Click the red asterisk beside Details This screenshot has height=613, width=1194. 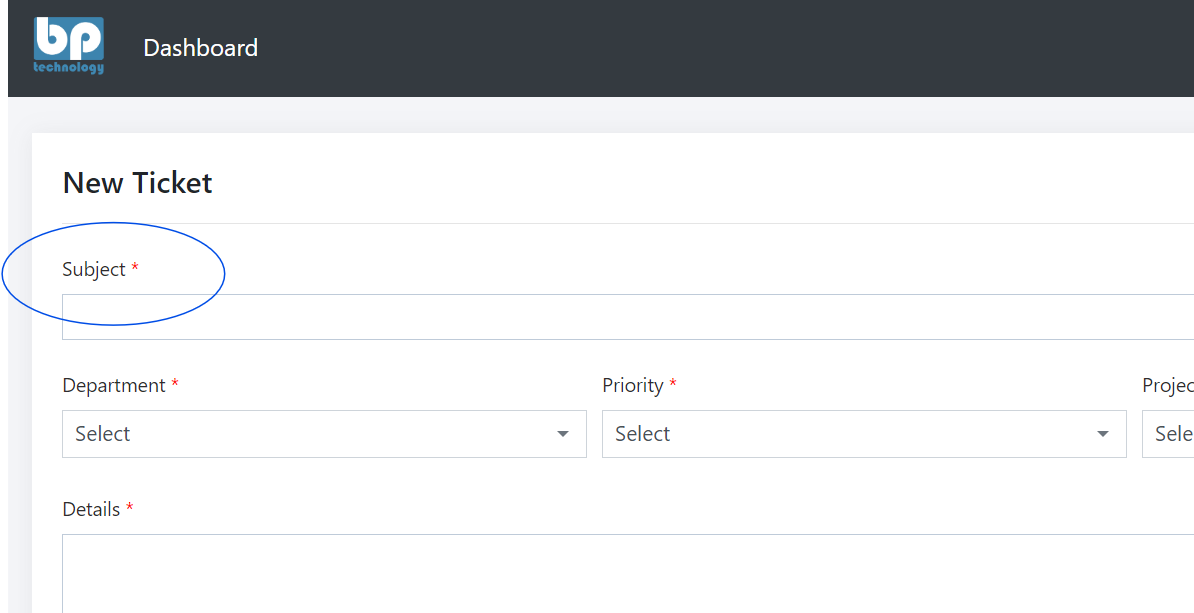pos(129,509)
